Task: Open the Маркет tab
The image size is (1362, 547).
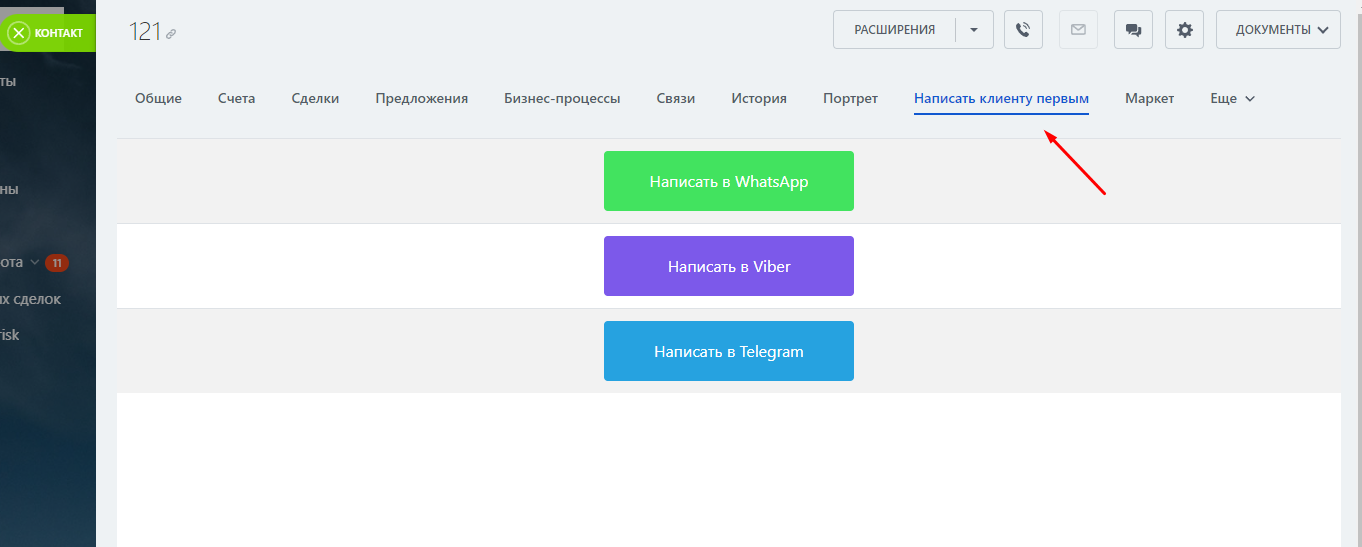Action: tap(1149, 98)
